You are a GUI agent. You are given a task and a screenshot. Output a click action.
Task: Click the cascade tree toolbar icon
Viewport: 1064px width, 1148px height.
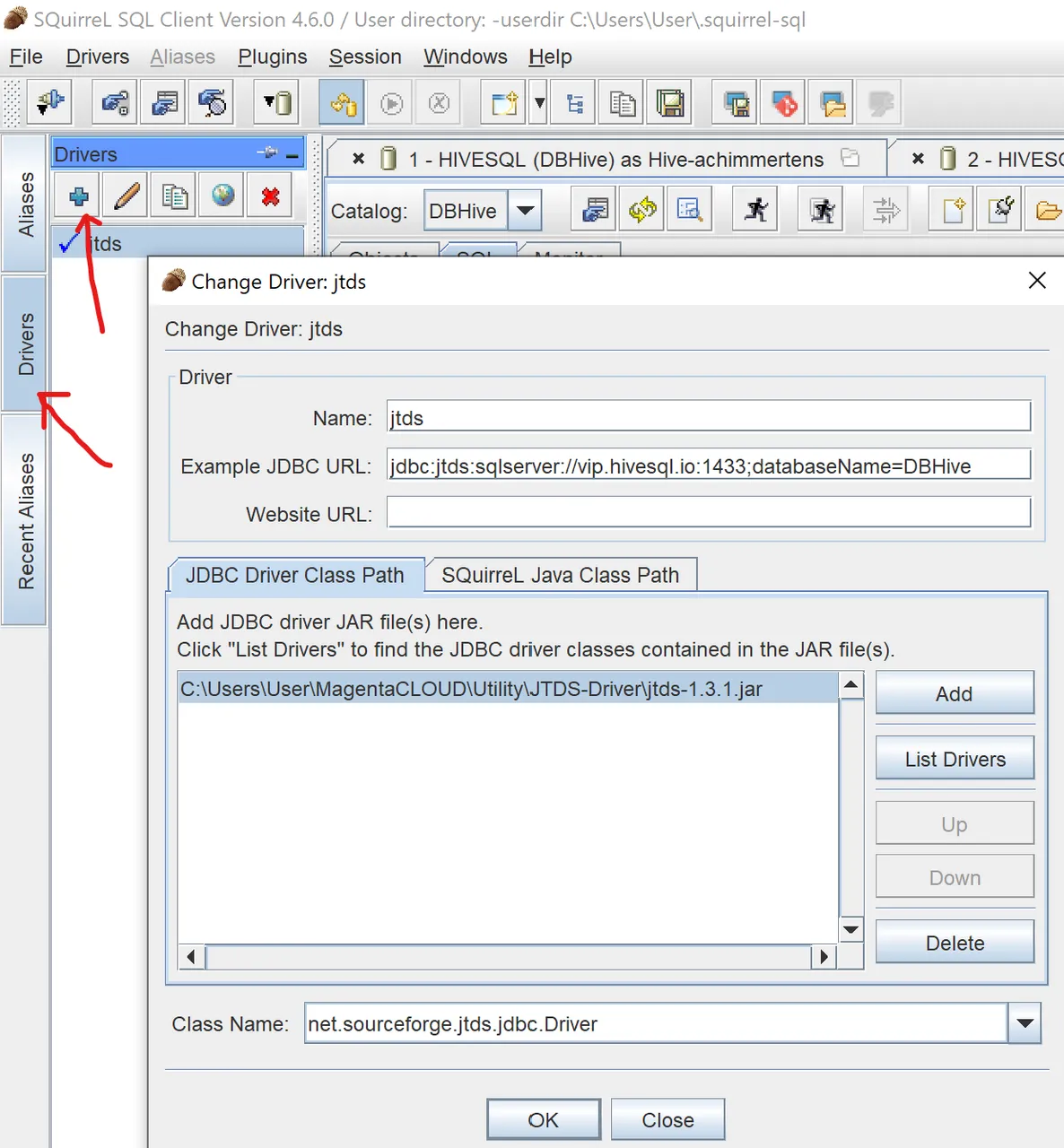[574, 102]
